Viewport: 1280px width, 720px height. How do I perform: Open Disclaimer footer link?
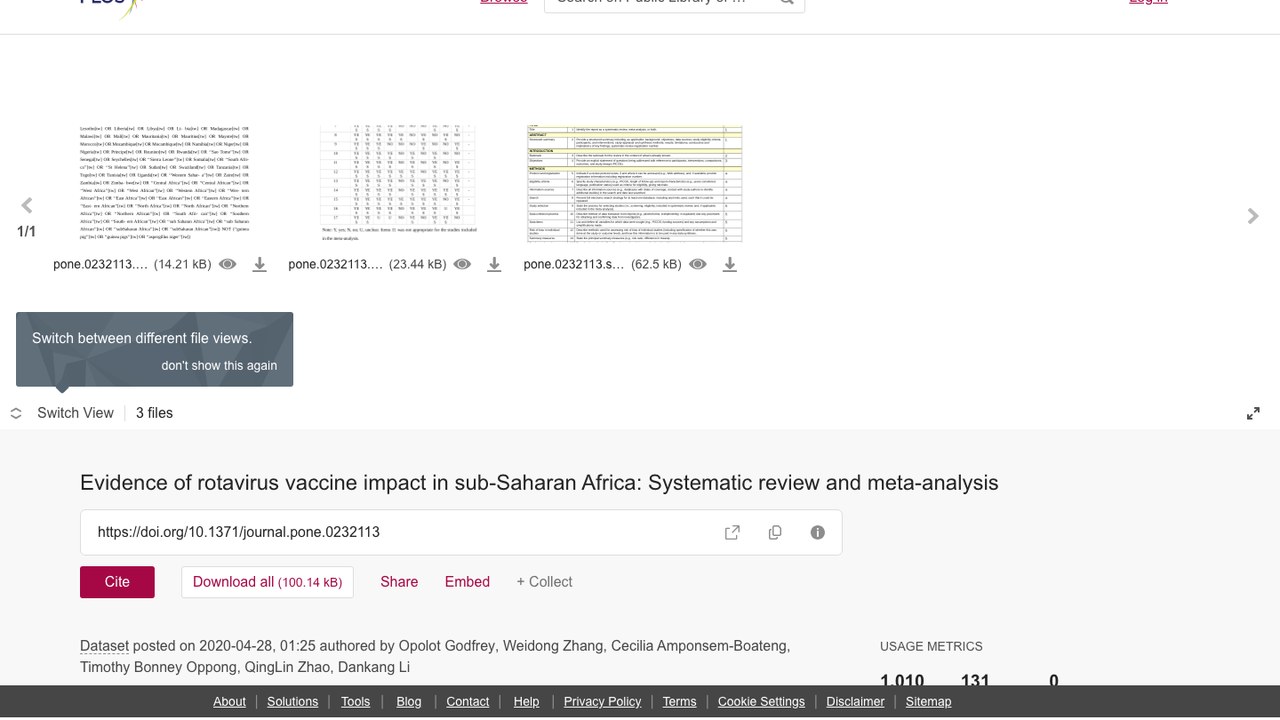(x=855, y=702)
